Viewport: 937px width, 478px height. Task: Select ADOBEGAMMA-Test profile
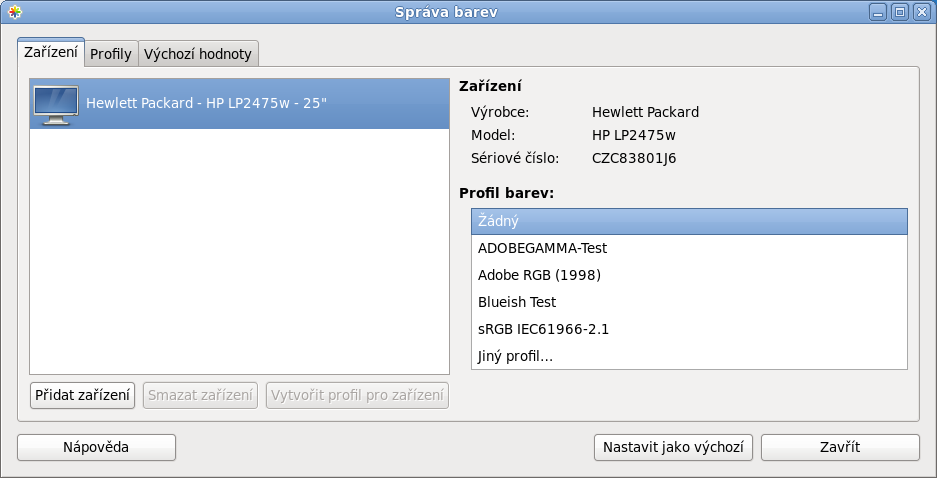pyautogui.click(x=689, y=248)
